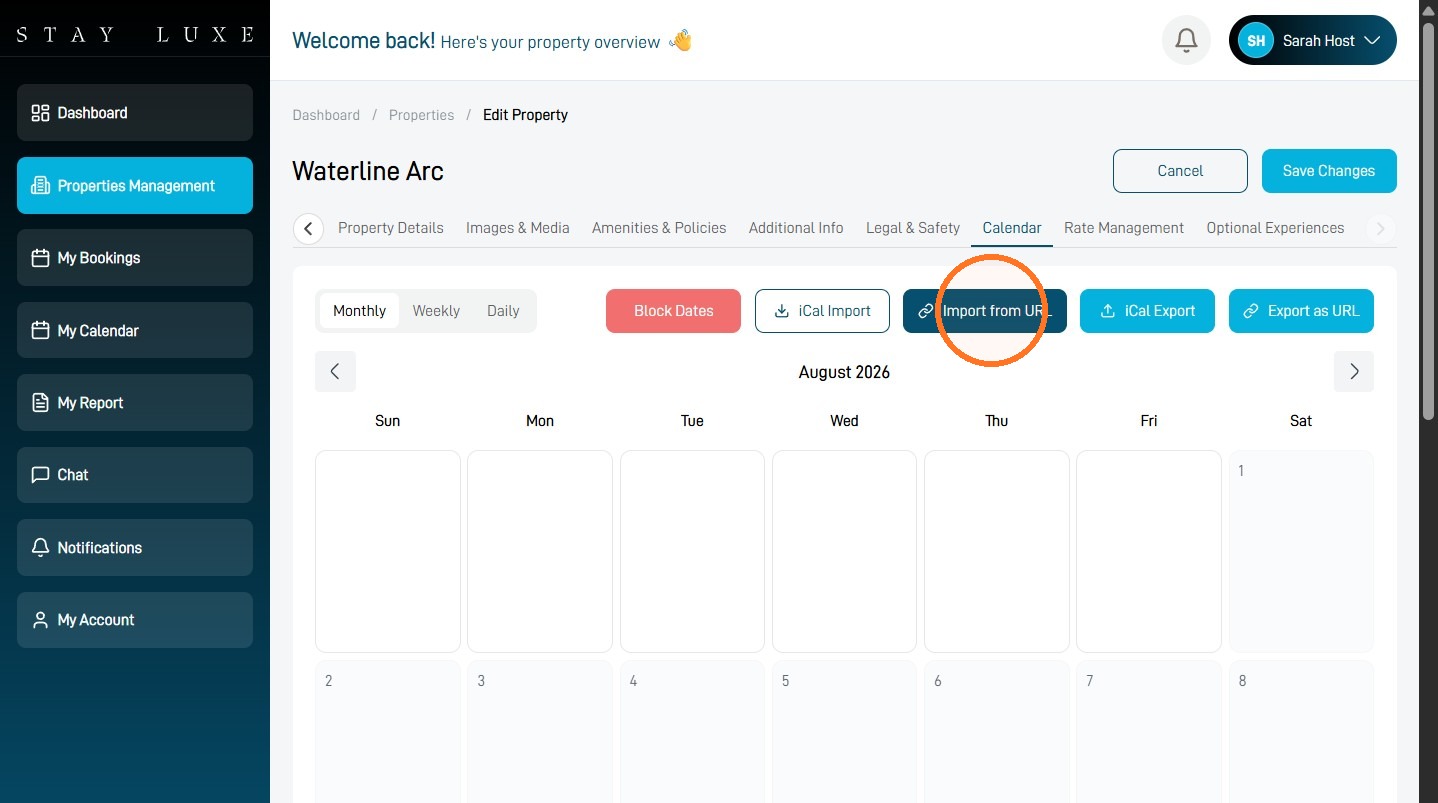1438x803 pixels.
Task: Save Changes to the property
Action: click(x=1329, y=171)
